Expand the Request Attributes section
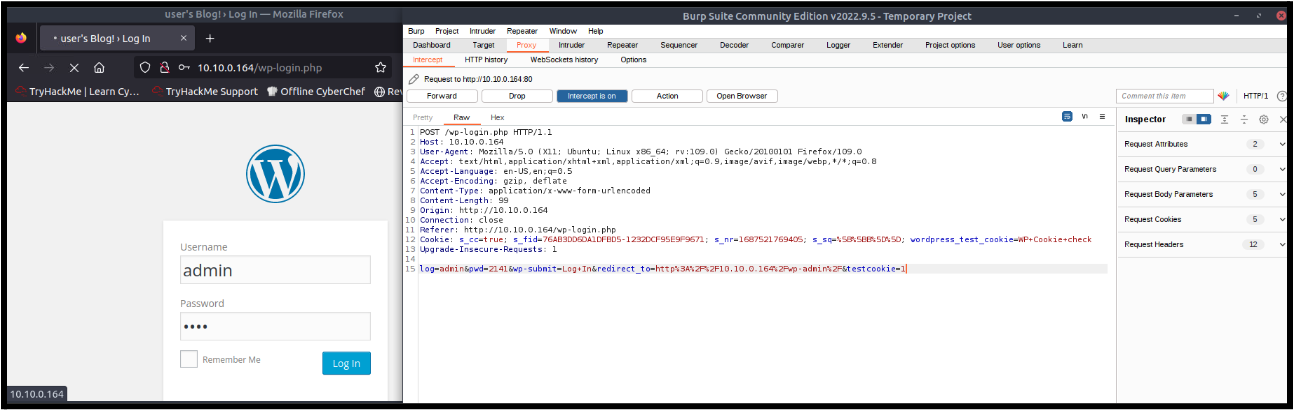 [x=1282, y=144]
